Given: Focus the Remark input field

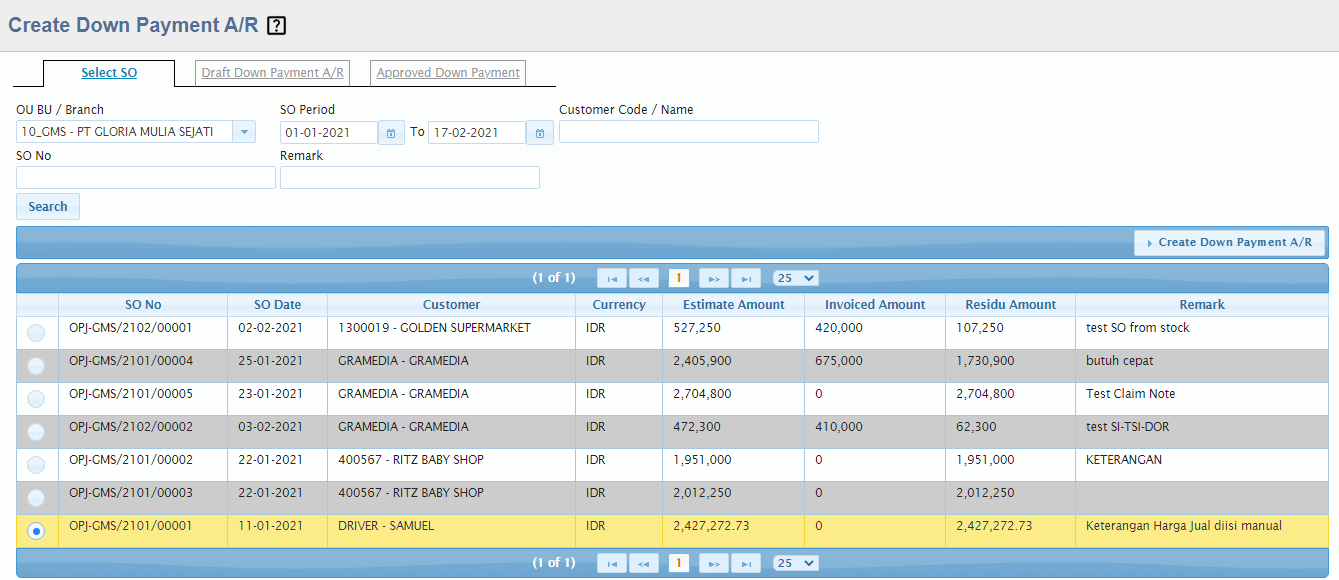Looking at the screenshot, I should [410, 178].
